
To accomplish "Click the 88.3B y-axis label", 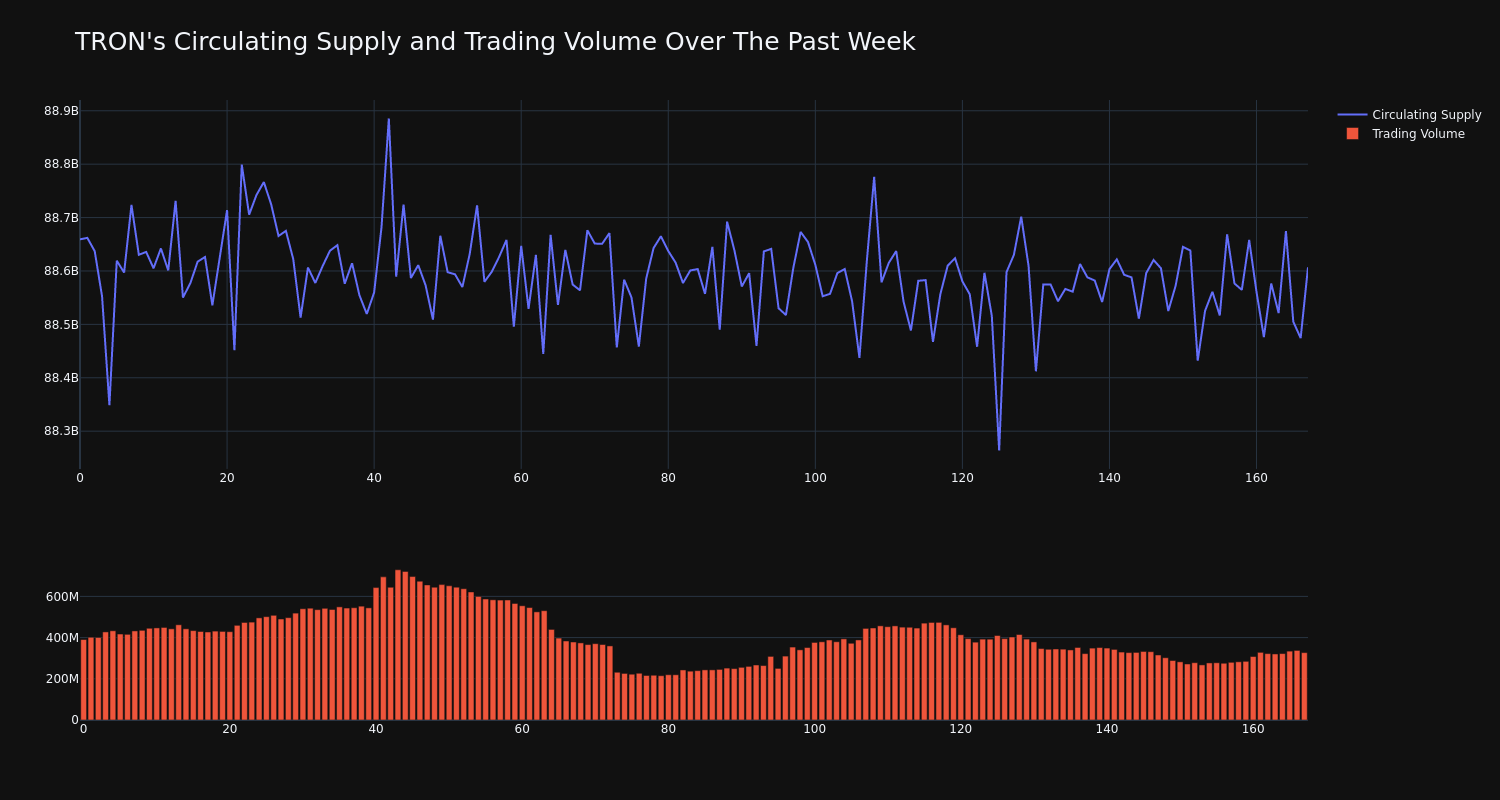I will pos(61,431).
